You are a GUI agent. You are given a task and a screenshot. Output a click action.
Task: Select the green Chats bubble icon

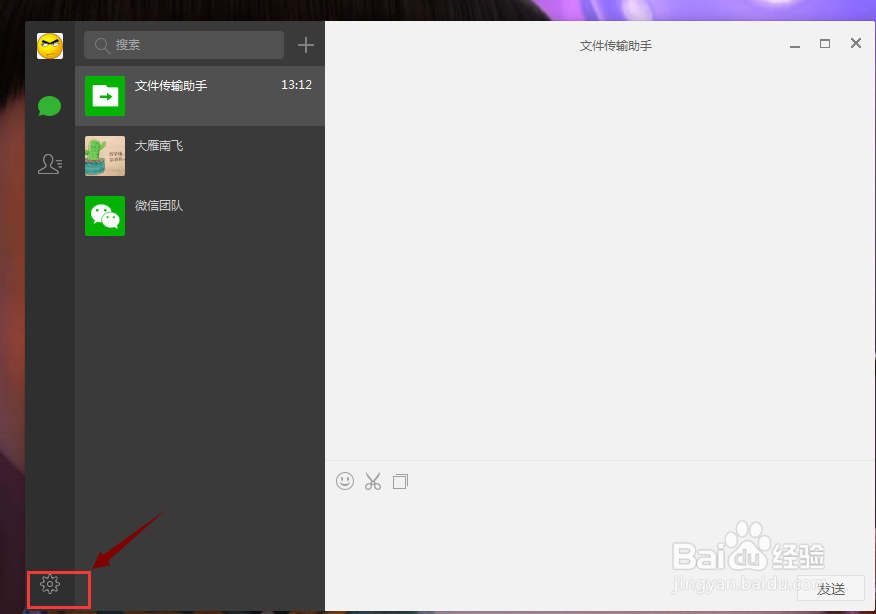click(x=49, y=105)
